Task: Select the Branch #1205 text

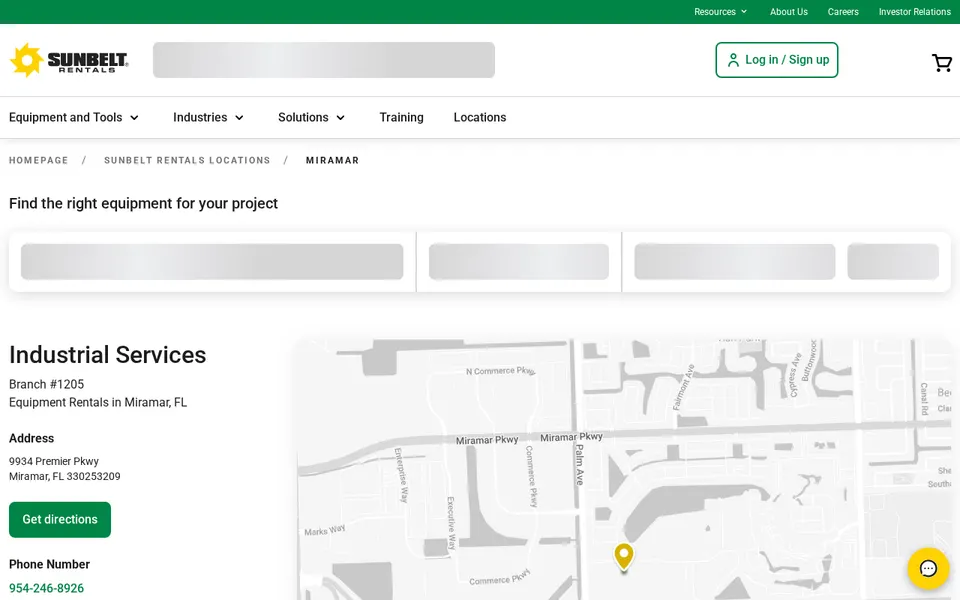Action: click(47, 384)
